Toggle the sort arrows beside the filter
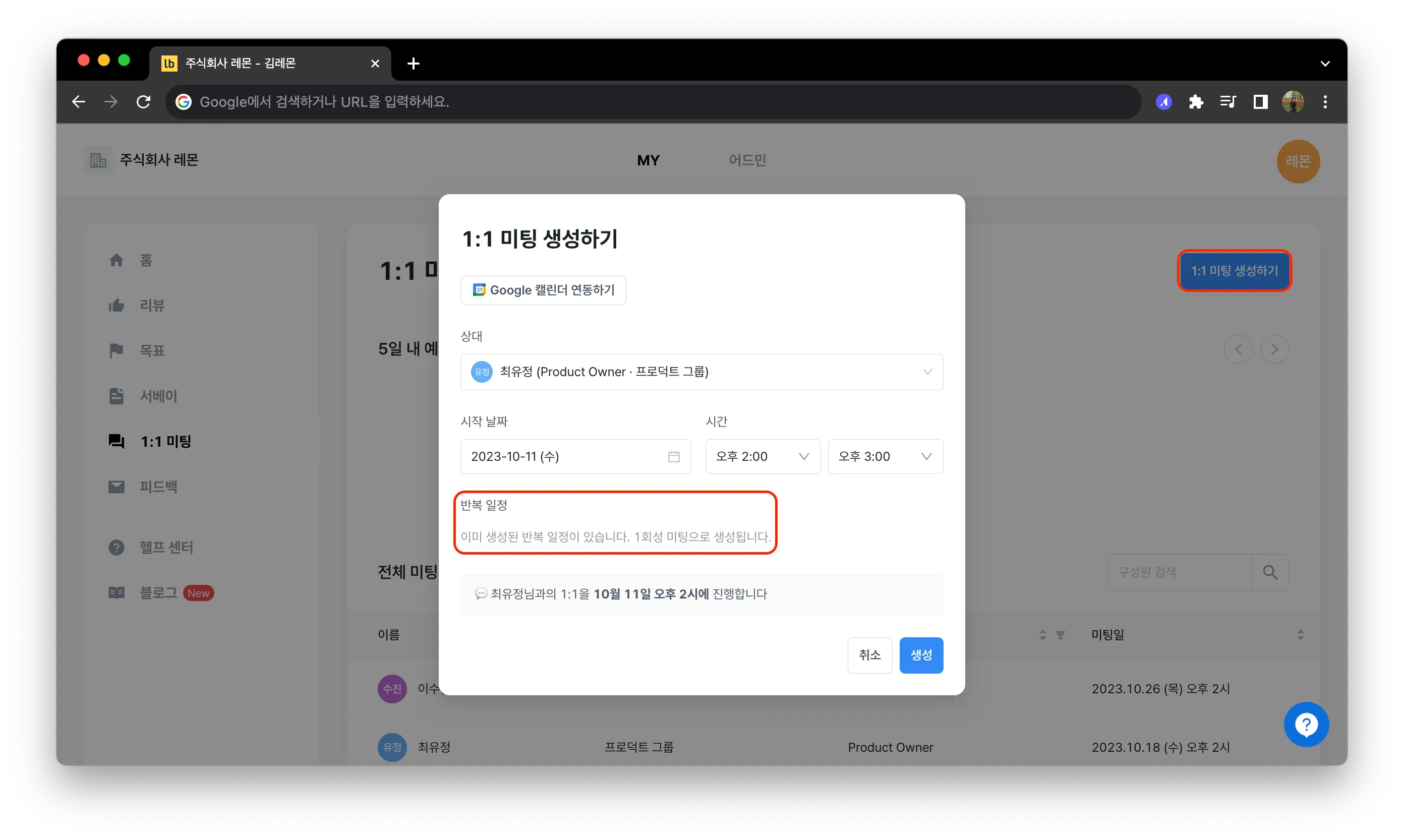 coord(1042,635)
